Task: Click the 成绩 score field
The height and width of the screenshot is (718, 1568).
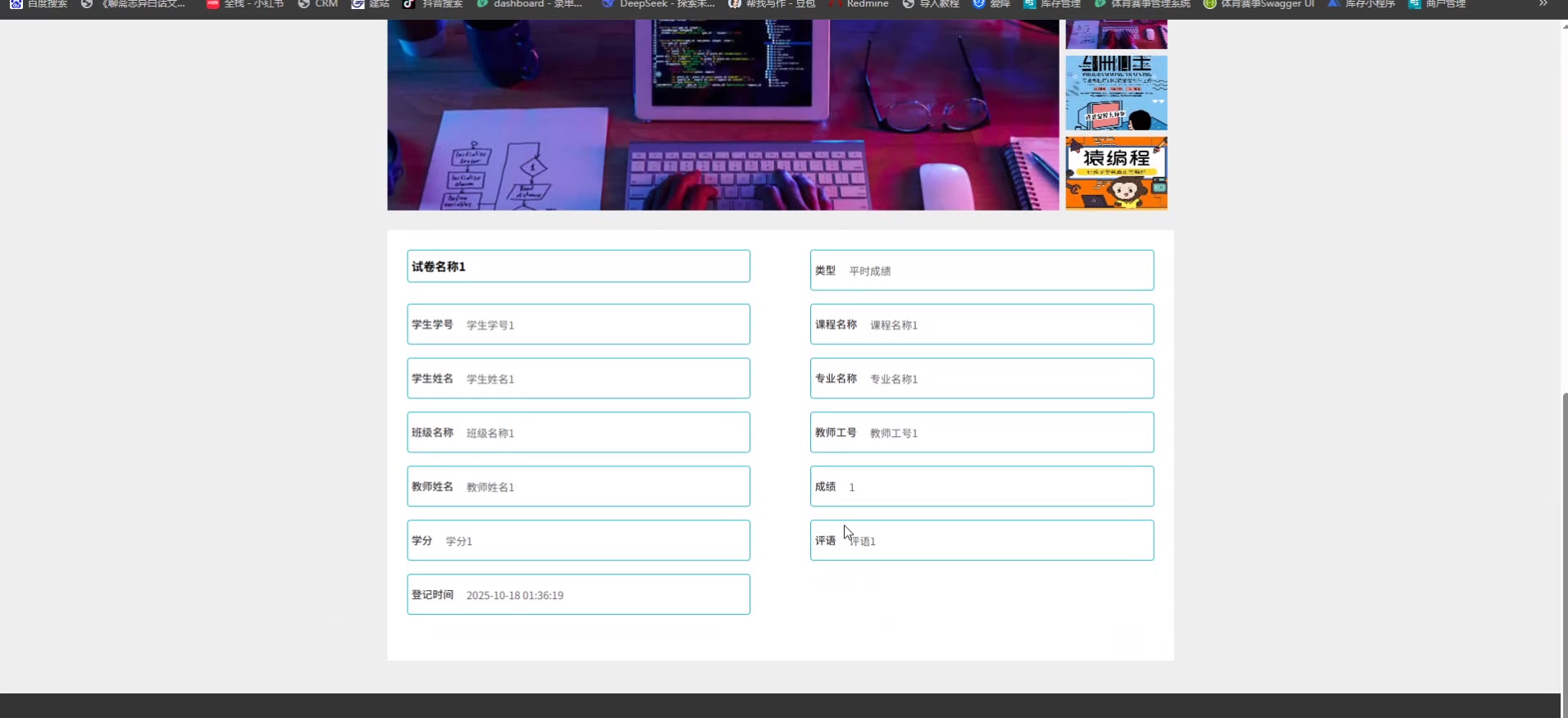Action: coord(982,487)
